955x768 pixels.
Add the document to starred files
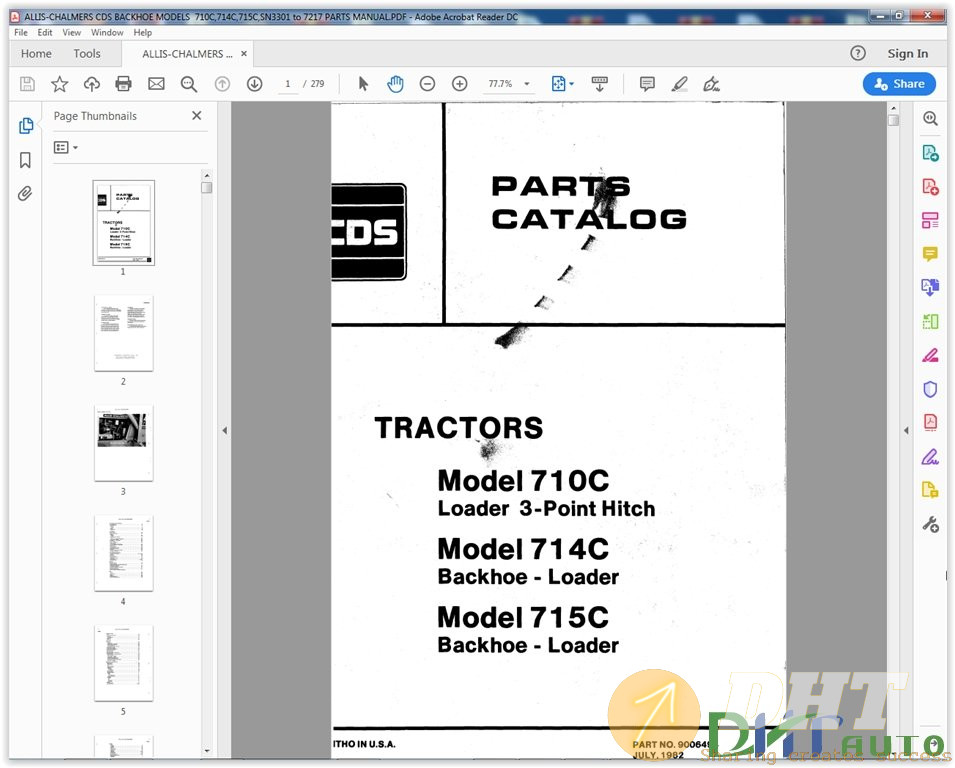tap(60, 84)
